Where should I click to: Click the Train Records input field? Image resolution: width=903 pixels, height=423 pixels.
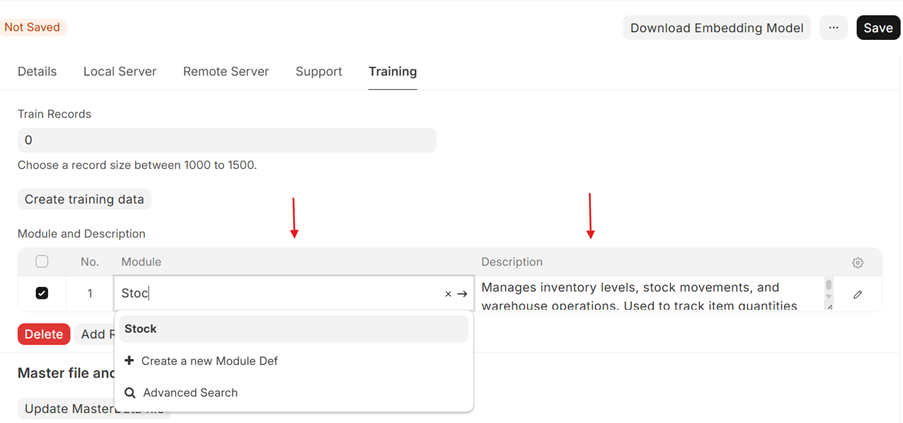pyautogui.click(x=226, y=140)
